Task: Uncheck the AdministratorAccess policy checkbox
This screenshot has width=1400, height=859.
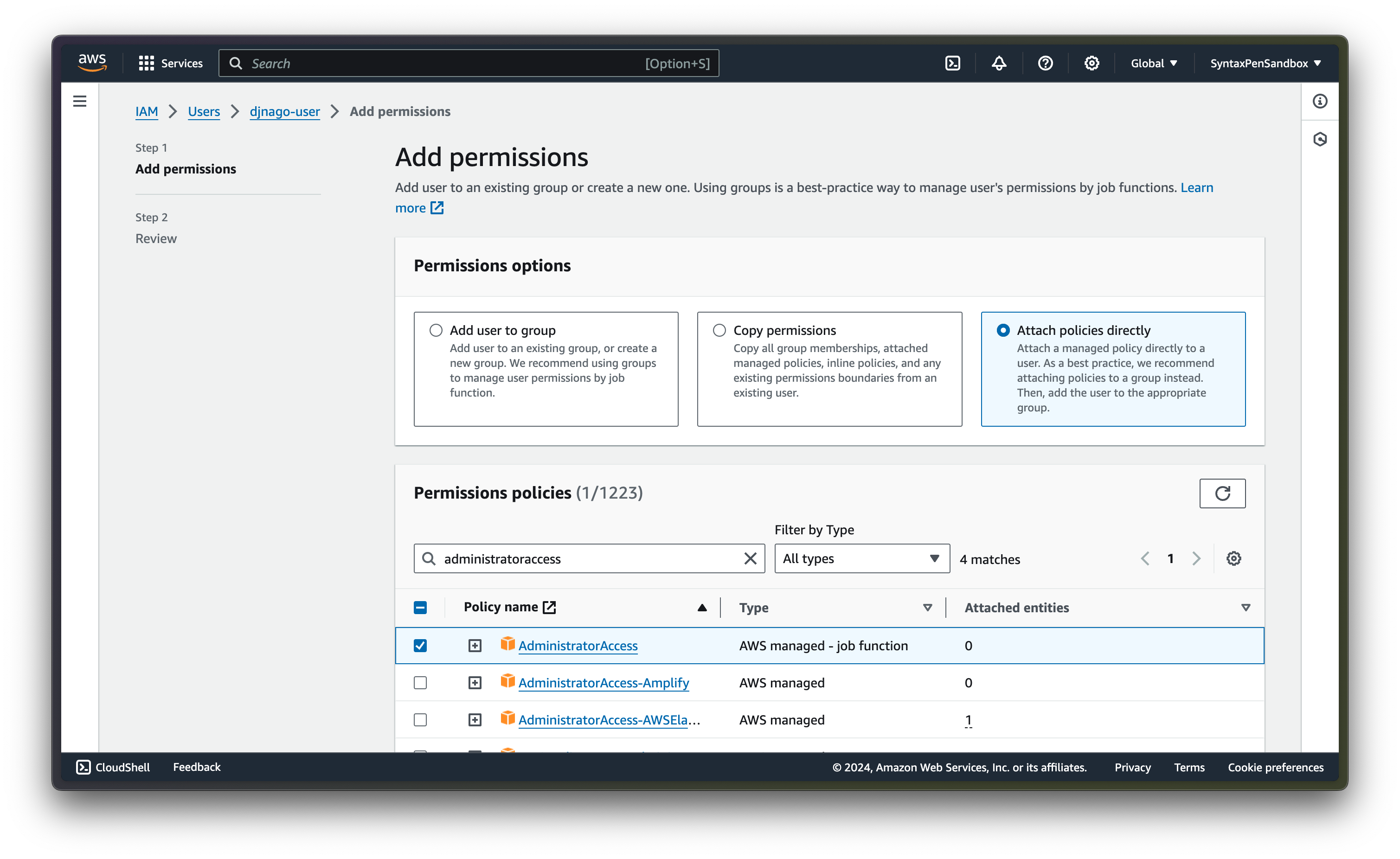Action: [x=420, y=645]
